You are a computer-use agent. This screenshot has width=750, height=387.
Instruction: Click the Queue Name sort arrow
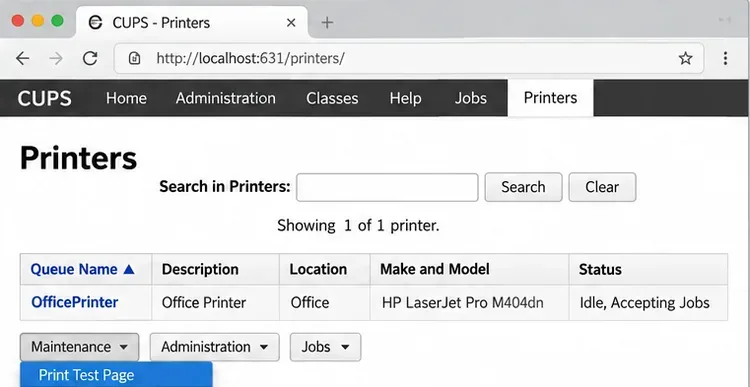tap(129, 269)
